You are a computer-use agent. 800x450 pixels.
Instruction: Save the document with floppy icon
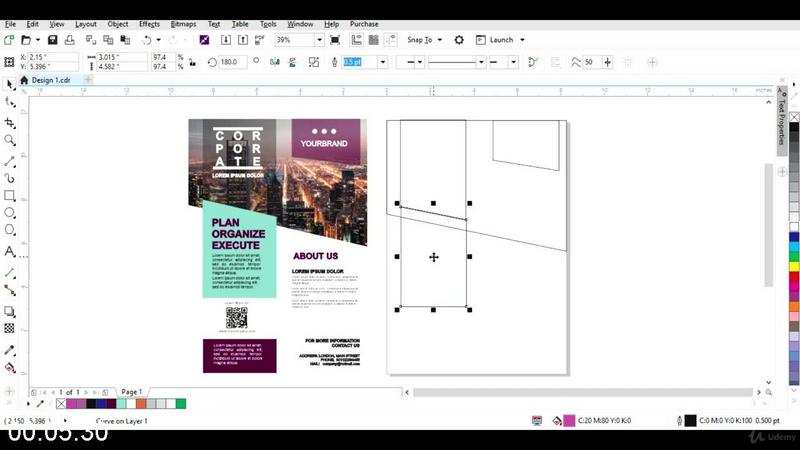click(53, 40)
